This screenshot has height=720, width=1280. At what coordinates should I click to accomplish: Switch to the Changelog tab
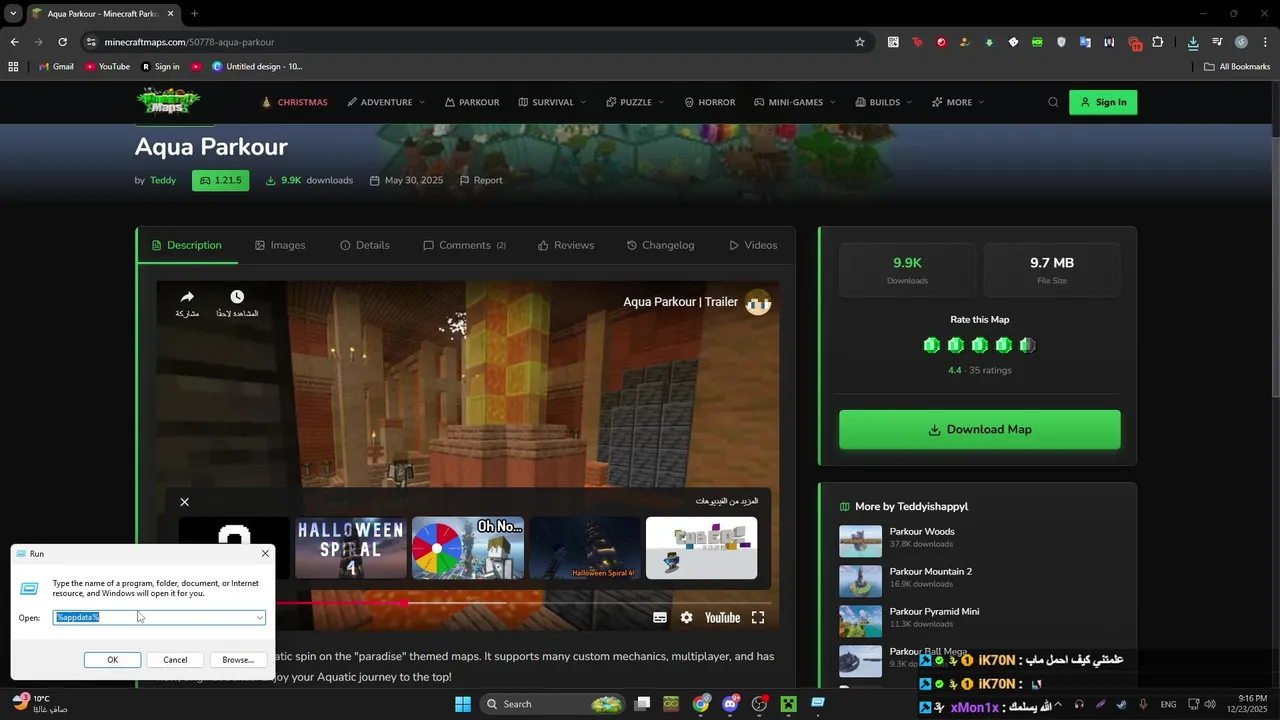tap(660, 245)
